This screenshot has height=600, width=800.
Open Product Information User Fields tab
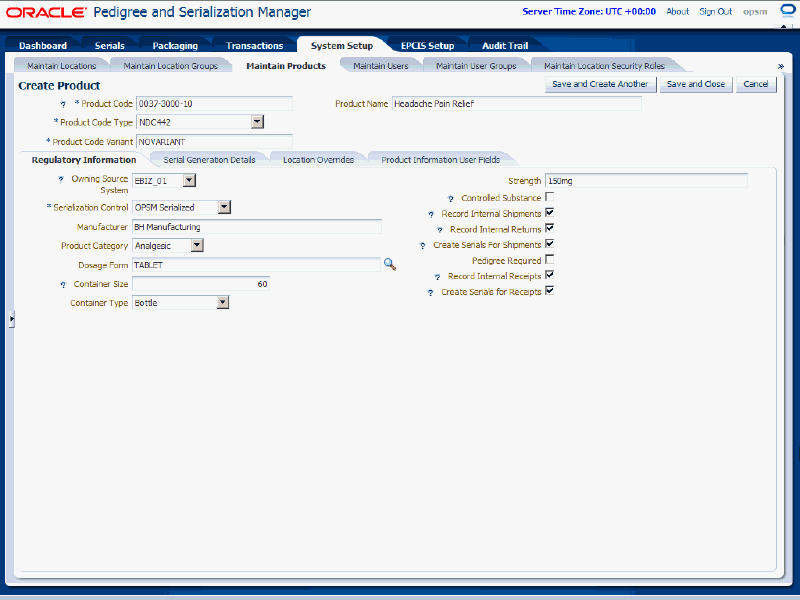441,160
